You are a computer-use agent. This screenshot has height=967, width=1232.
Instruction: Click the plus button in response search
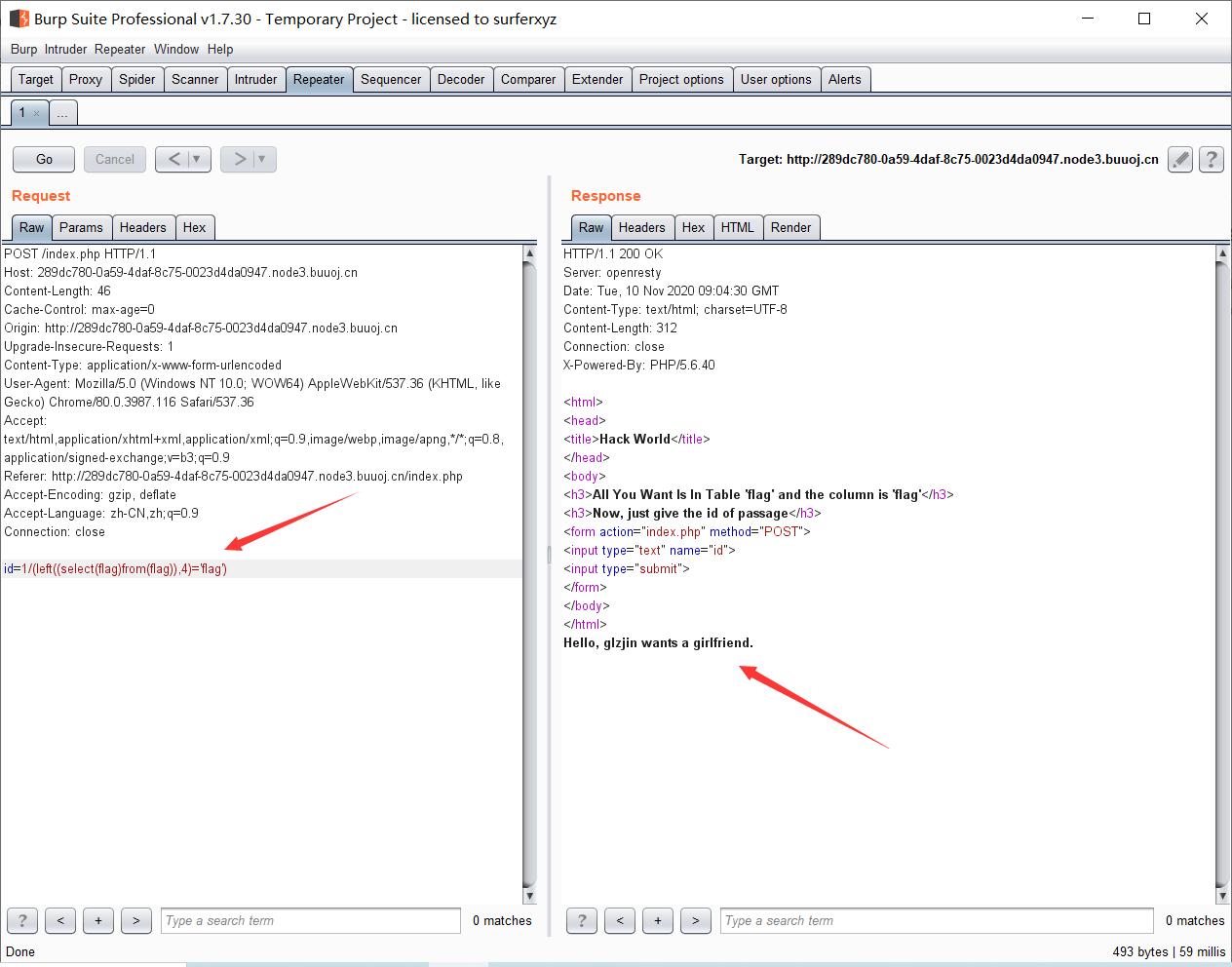[658, 920]
